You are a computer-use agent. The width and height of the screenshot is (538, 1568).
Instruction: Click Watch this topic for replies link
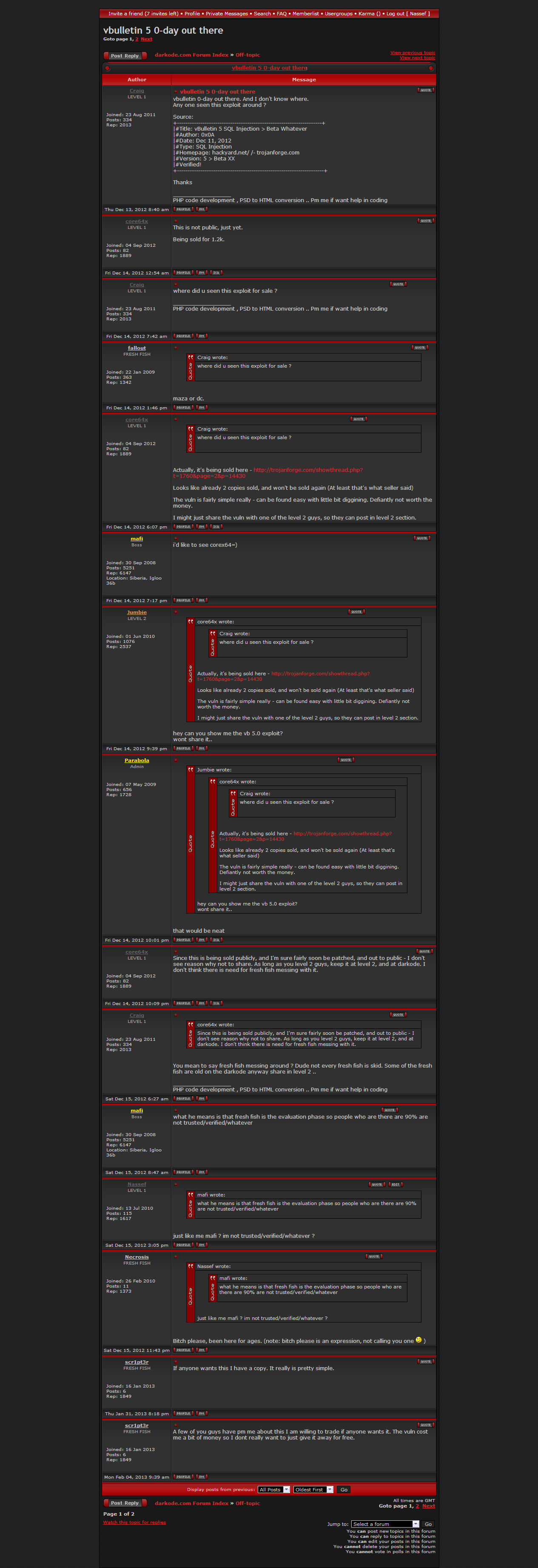[x=134, y=1522]
